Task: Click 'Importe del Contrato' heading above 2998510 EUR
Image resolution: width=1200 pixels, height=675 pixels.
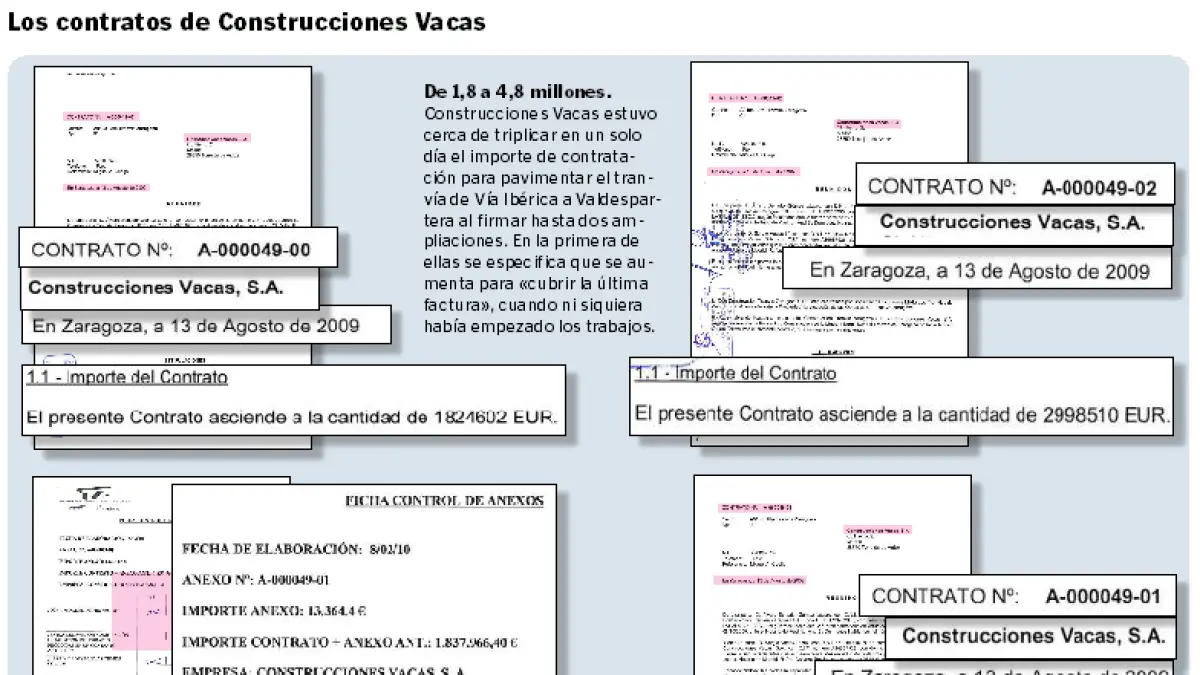Action: pyautogui.click(x=736, y=374)
